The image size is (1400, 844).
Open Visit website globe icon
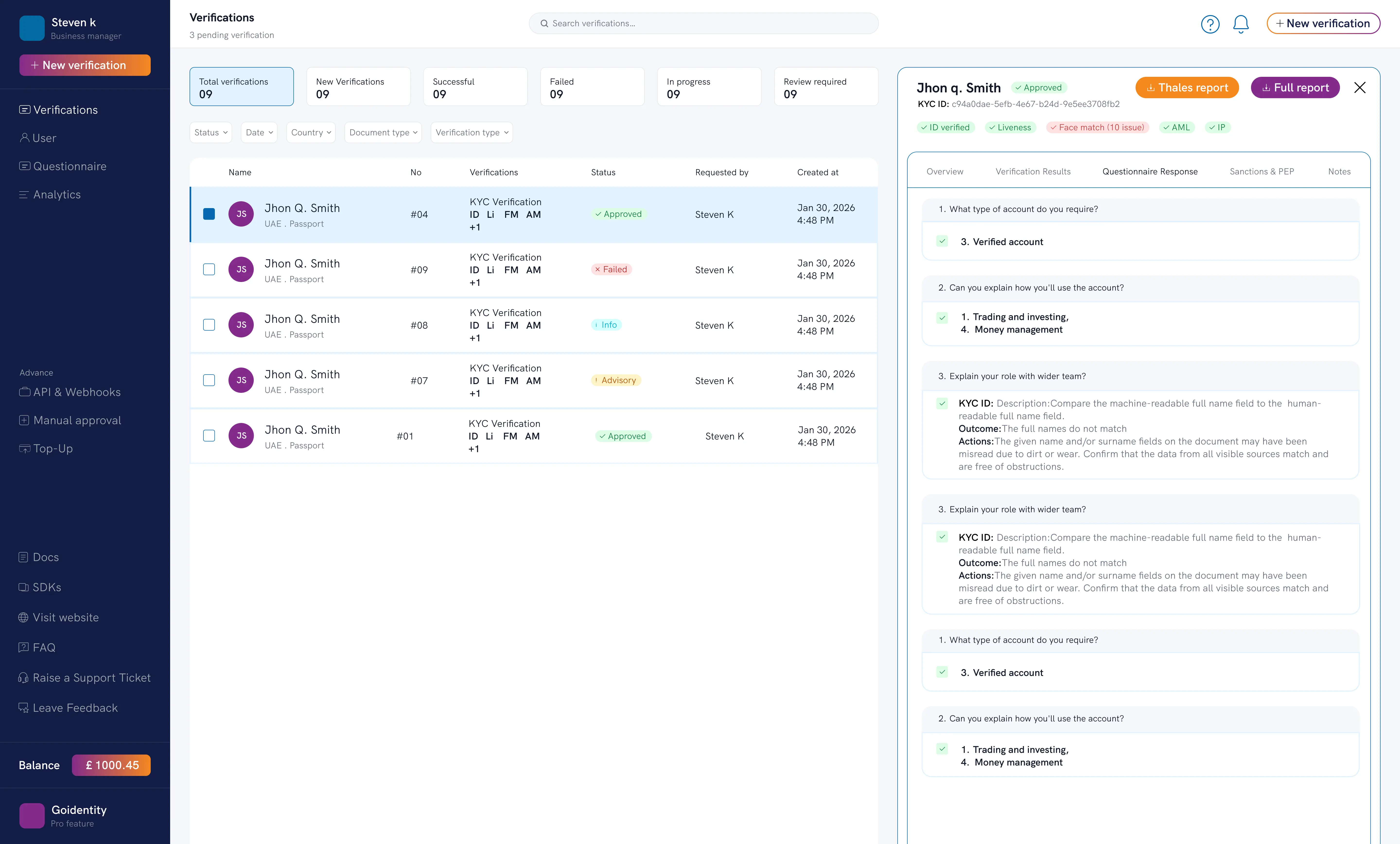pyautogui.click(x=23, y=617)
